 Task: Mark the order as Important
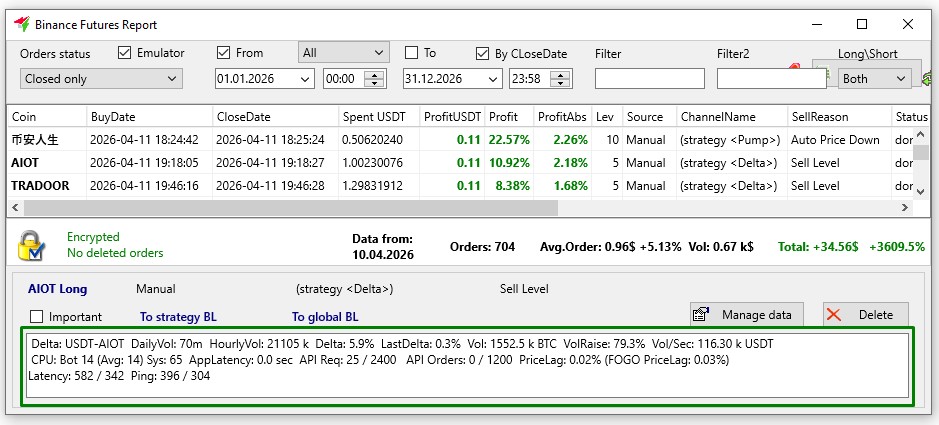36,317
